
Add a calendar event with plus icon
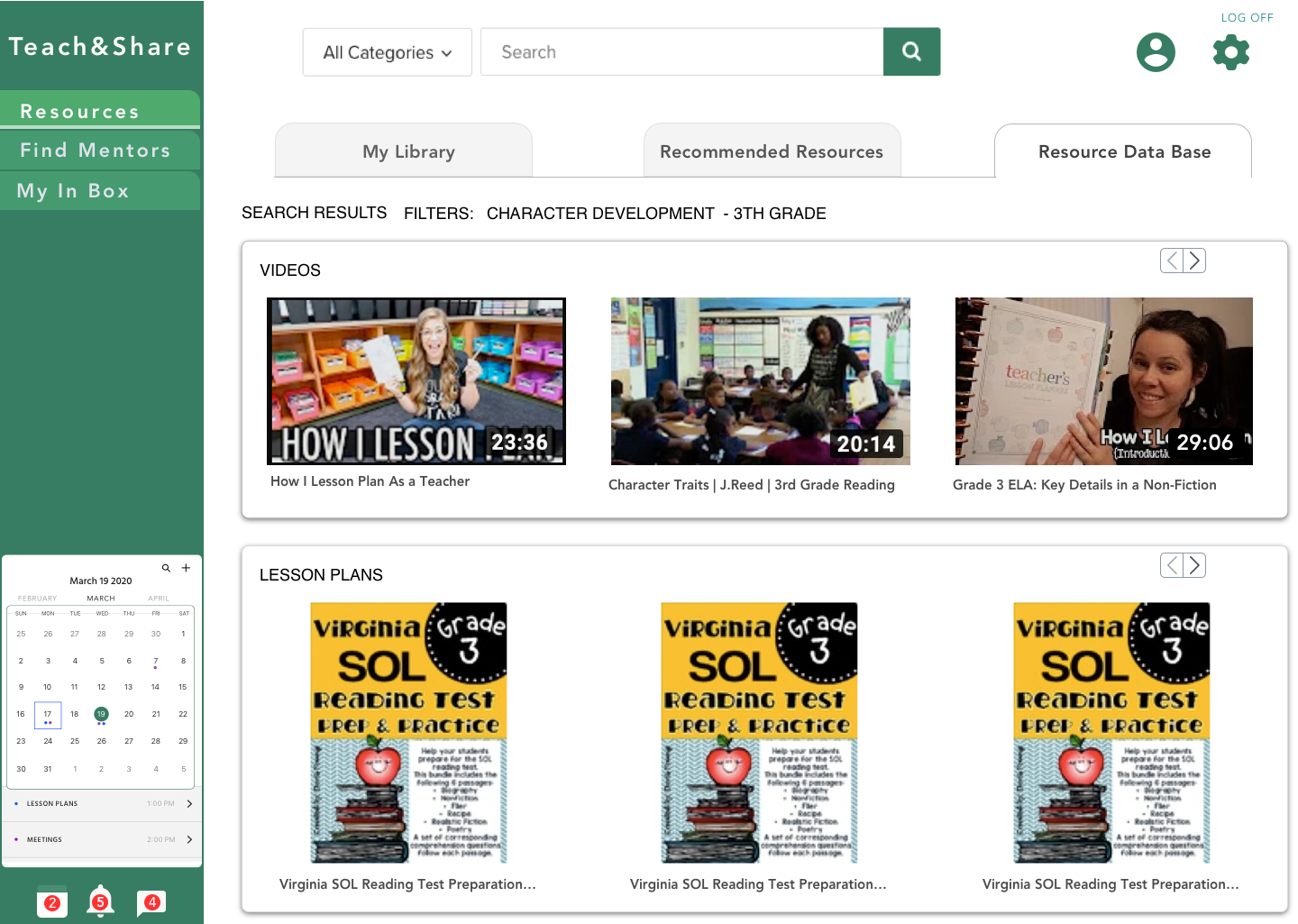186,568
